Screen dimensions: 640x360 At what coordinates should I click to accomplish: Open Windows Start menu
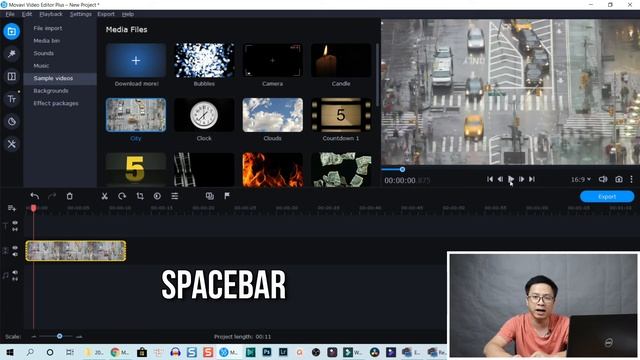coord(10,352)
